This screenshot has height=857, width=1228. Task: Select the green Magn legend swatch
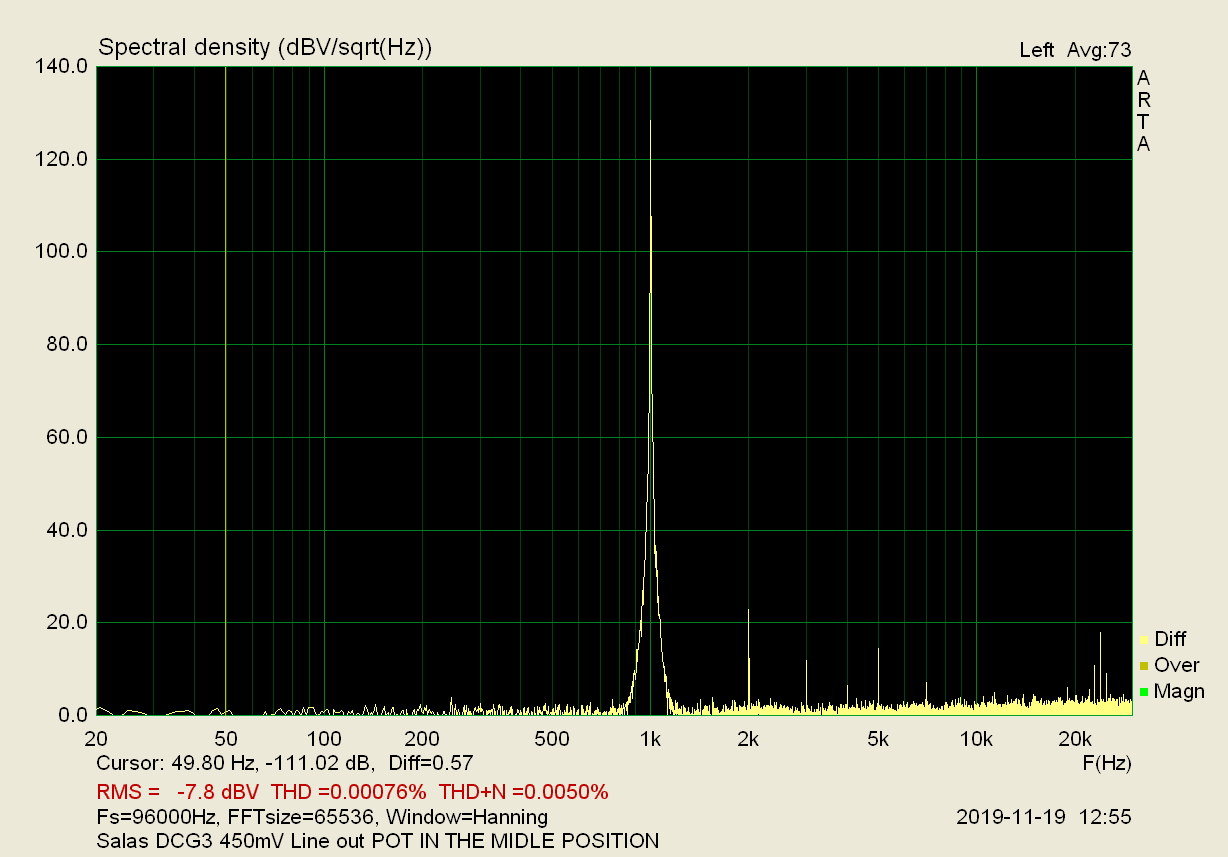click(1143, 691)
